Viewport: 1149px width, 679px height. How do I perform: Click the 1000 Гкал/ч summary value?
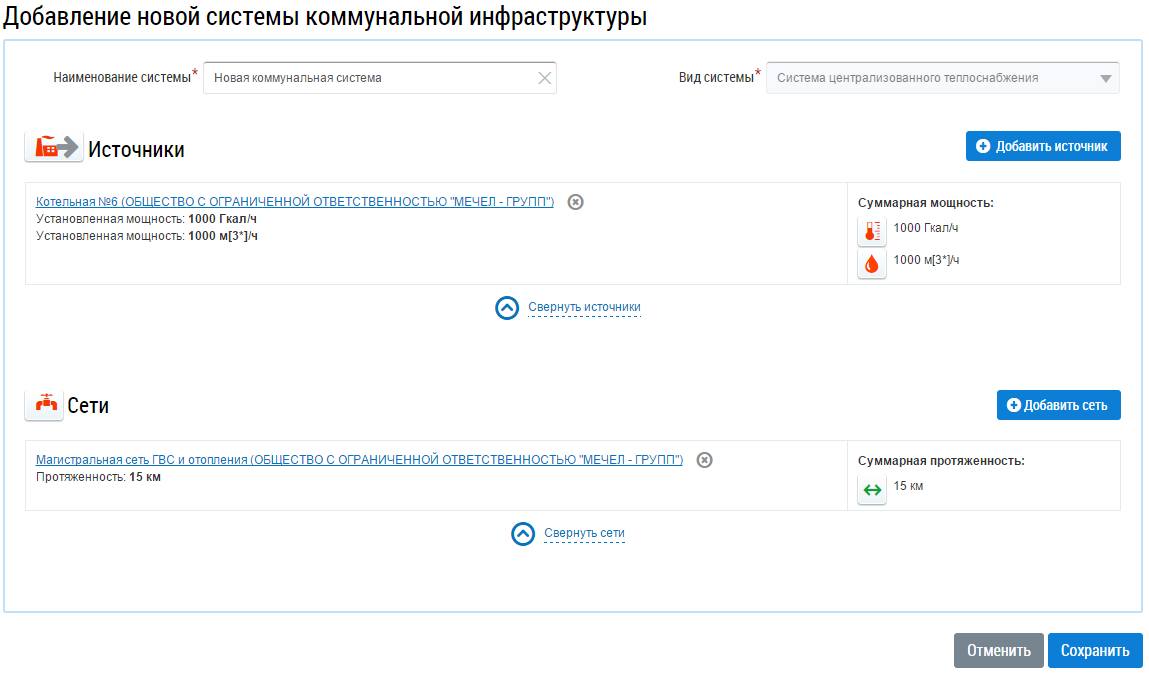point(926,228)
